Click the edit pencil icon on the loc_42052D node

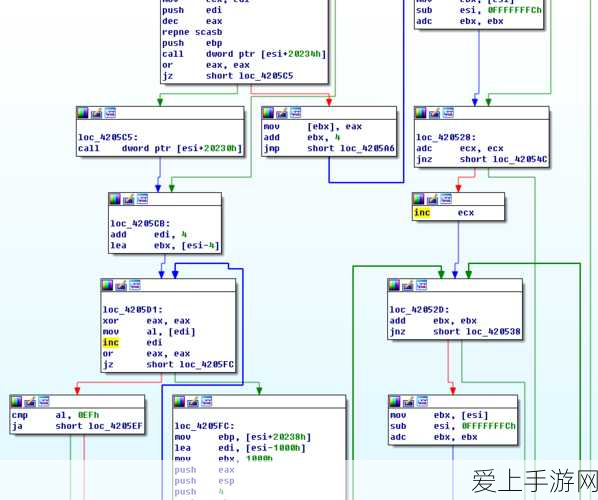pos(407,285)
